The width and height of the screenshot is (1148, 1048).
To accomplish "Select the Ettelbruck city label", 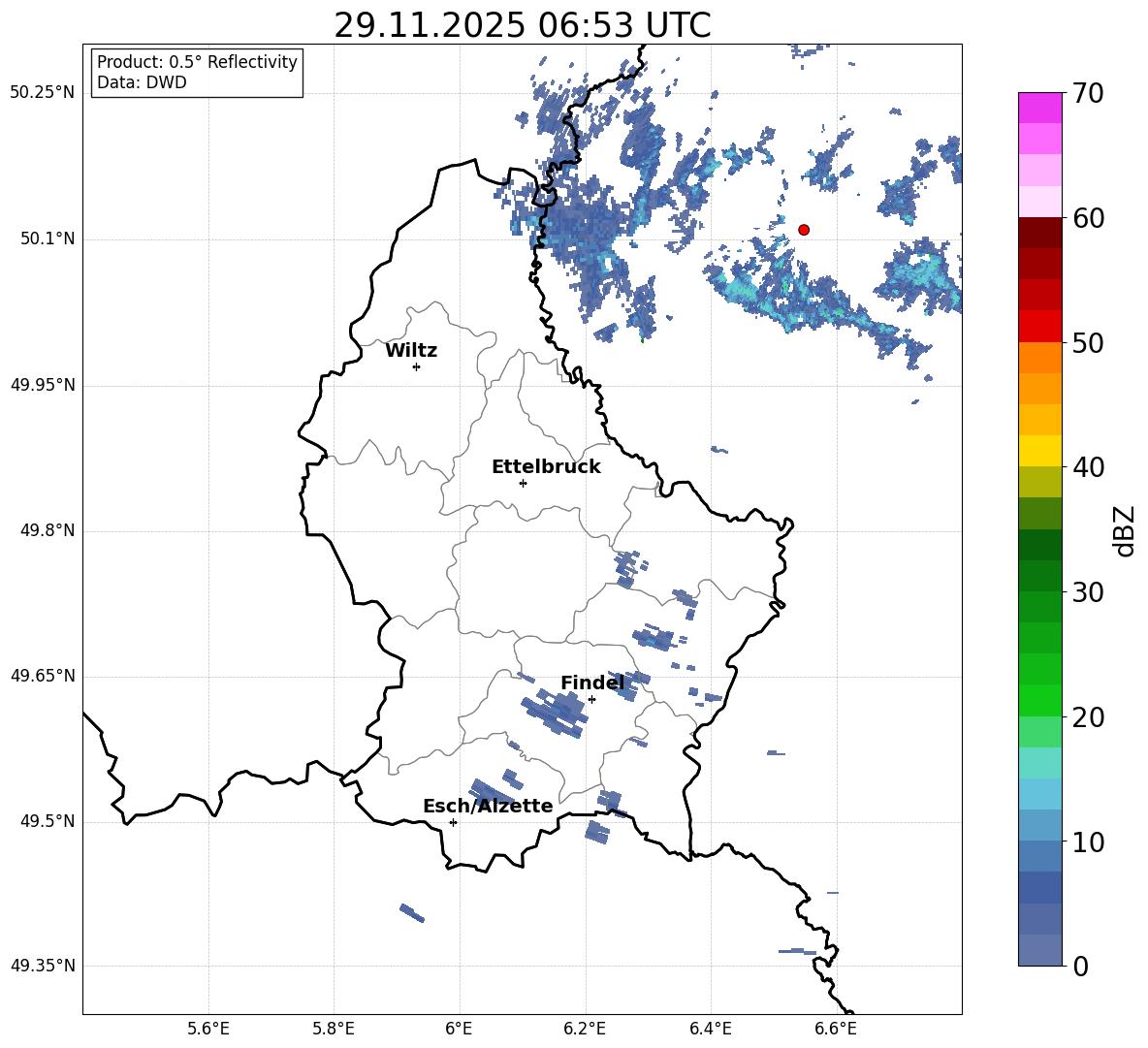I will pos(545,466).
